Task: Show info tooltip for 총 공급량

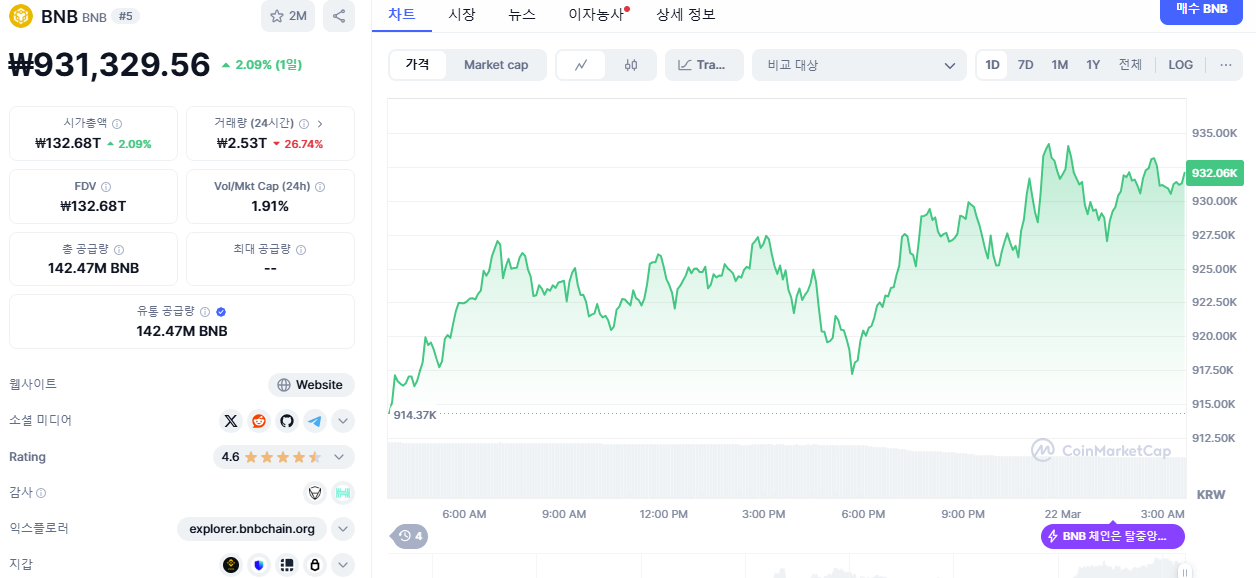Action: tap(119, 250)
